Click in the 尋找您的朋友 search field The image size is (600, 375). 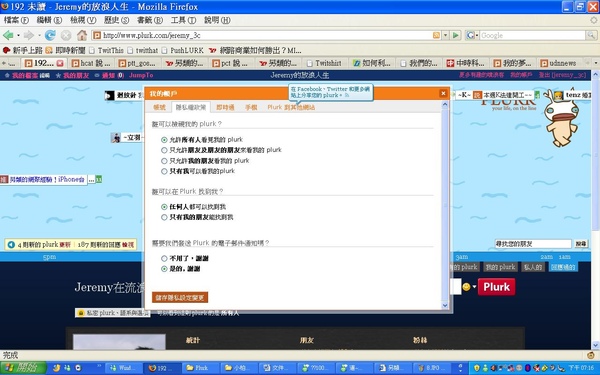pos(532,244)
